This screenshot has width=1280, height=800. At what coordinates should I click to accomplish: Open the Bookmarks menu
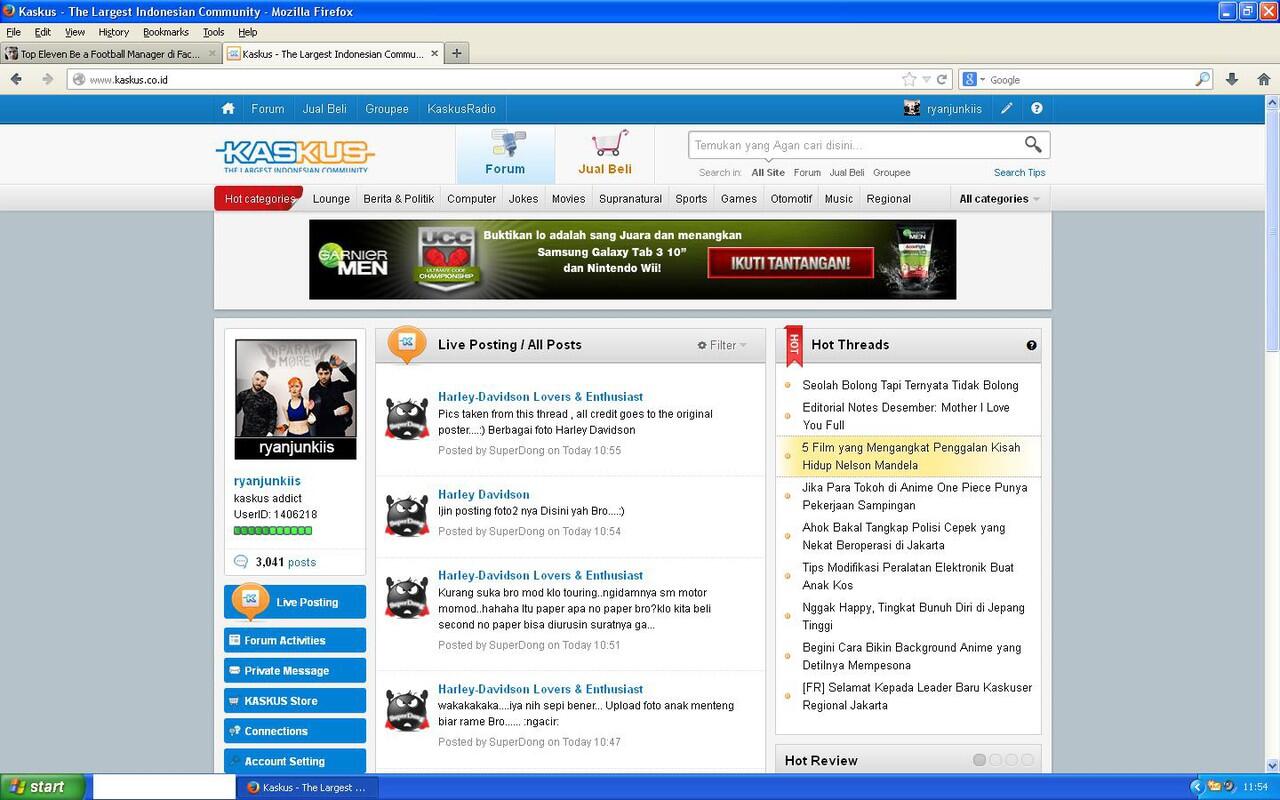165,32
